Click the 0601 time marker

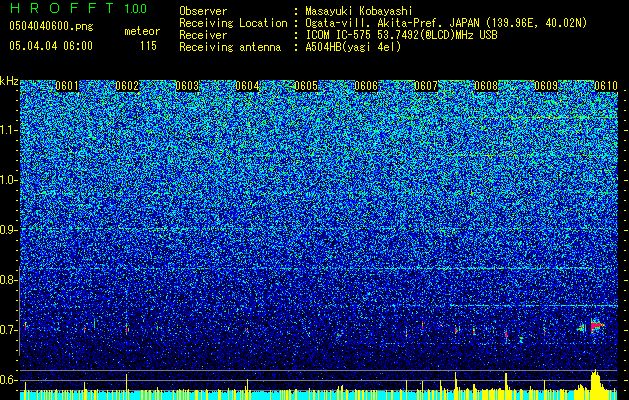point(67,86)
